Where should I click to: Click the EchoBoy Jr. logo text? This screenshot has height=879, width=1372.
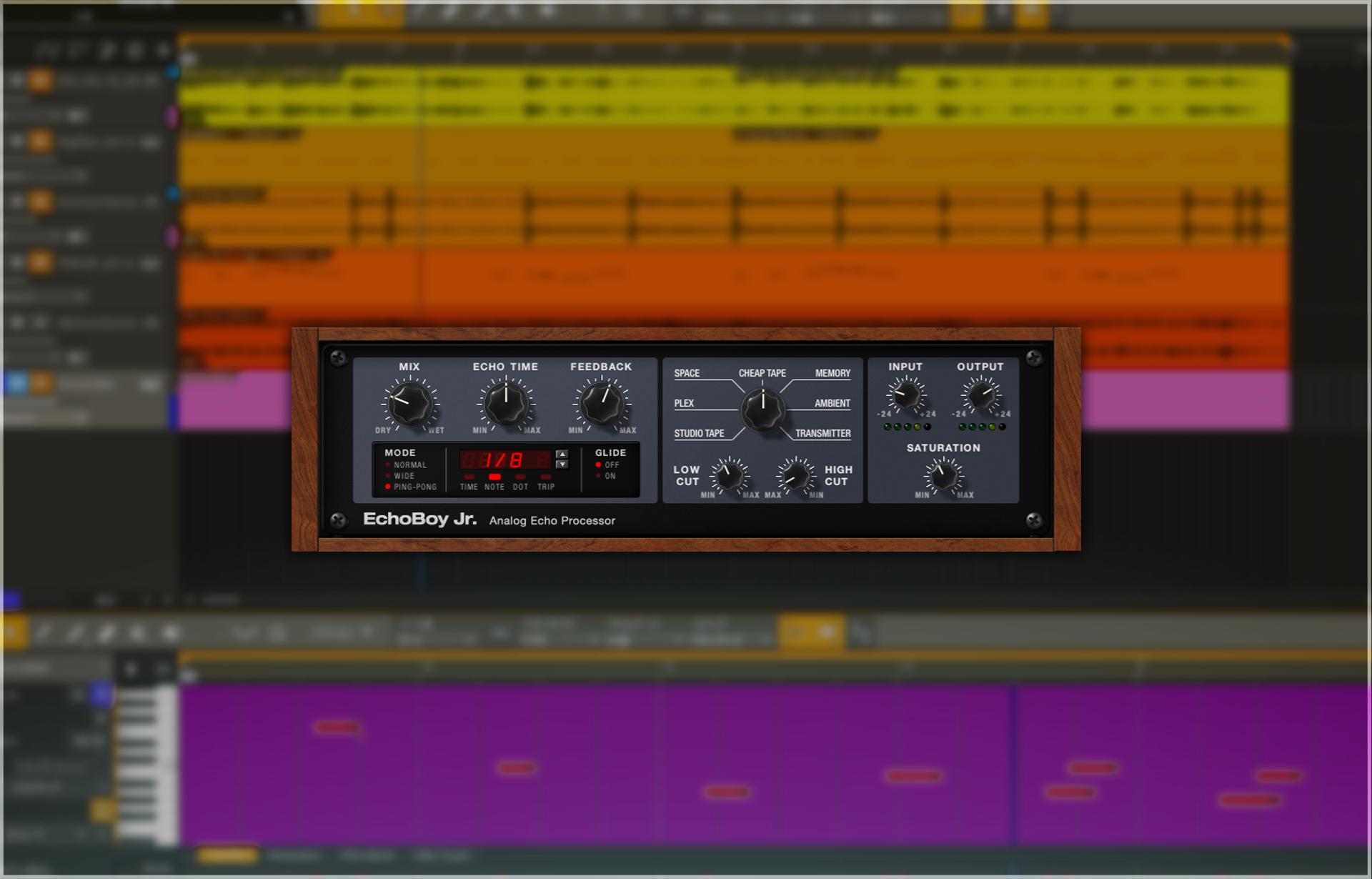tap(419, 519)
